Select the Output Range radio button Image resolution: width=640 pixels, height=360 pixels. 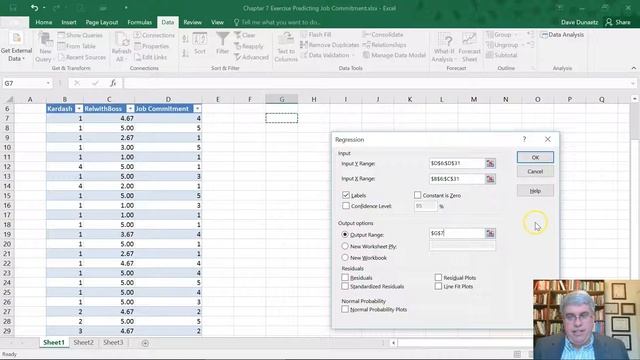[x=345, y=235]
